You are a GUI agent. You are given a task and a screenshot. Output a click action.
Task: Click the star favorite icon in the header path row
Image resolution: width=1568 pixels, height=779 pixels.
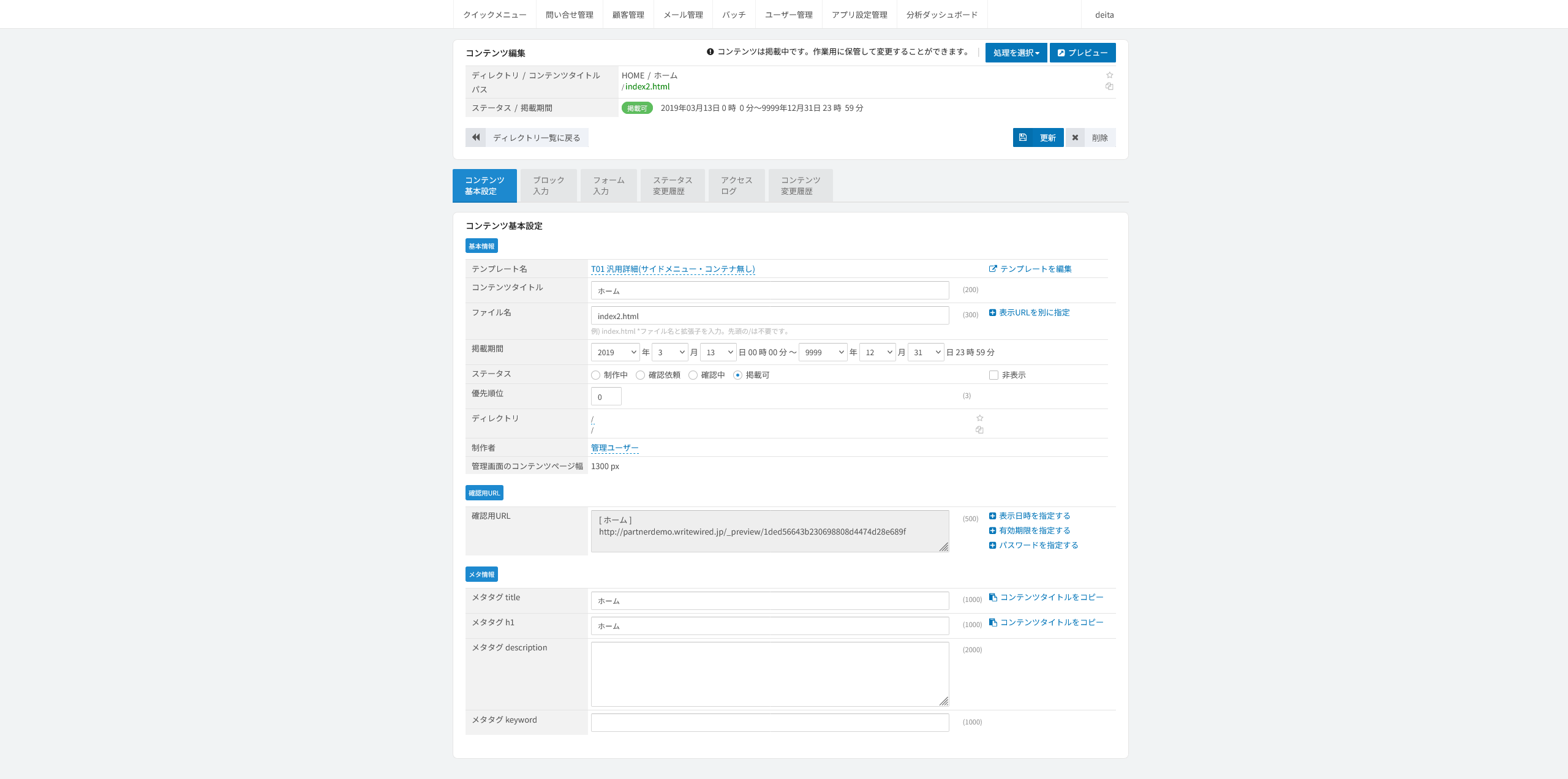point(1109,75)
